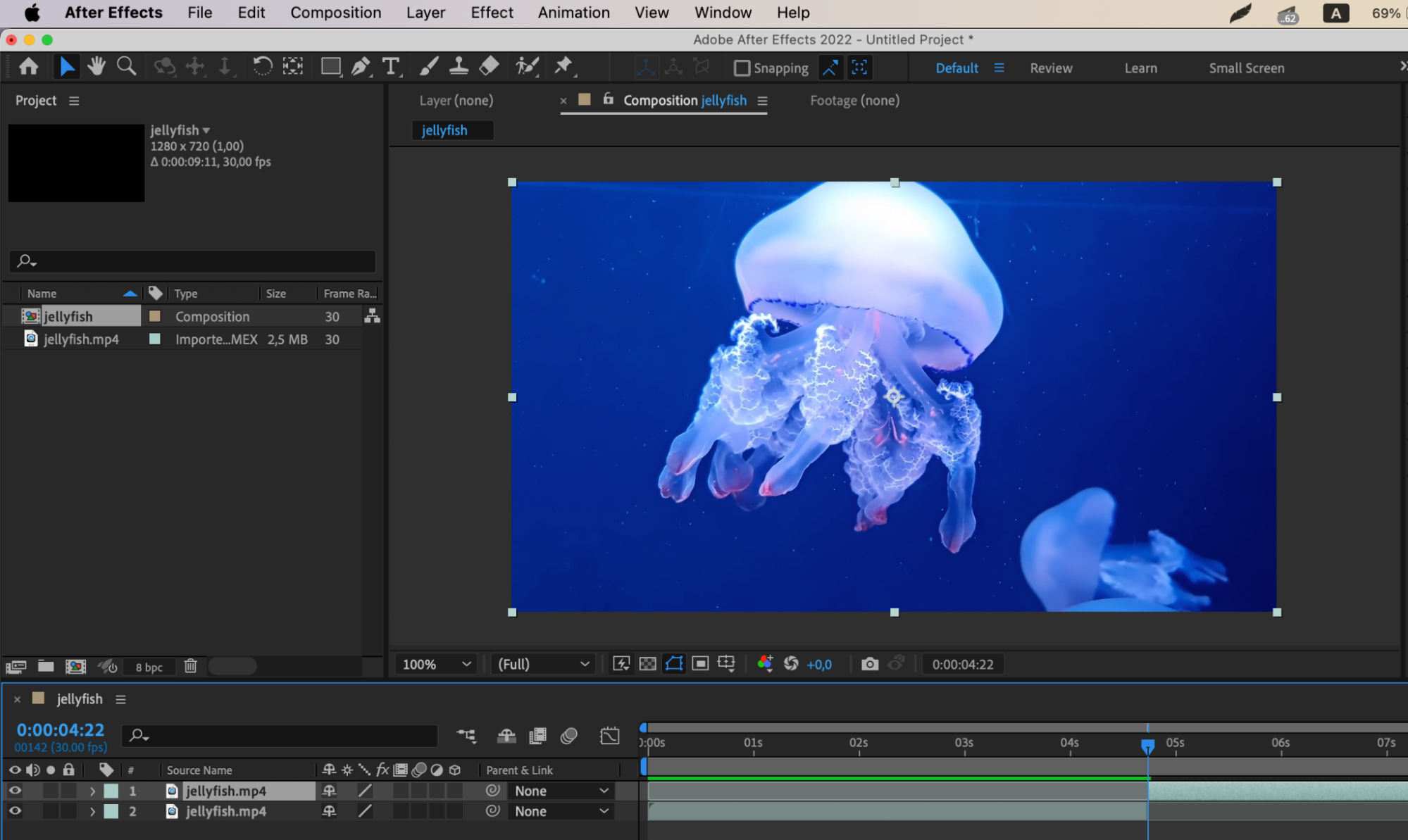Select the Hand tool
This screenshot has width=1408, height=840.
[x=96, y=67]
